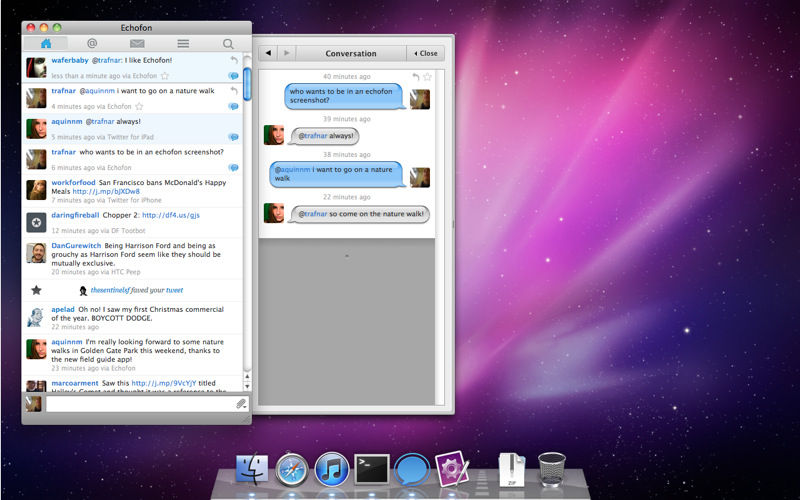Click waferbaby's avatar in the timeline

click(36, 67)
